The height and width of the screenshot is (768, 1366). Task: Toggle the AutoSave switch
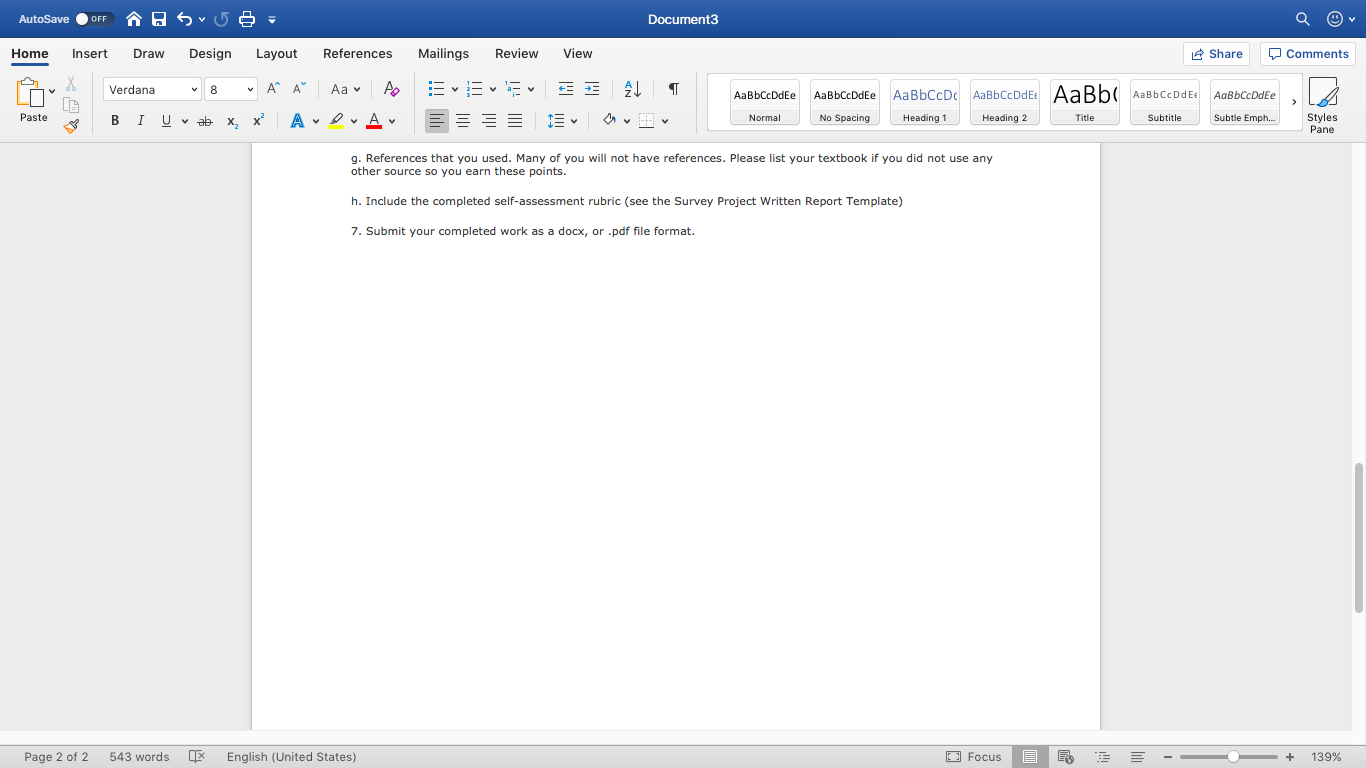[x=95, y=19]
